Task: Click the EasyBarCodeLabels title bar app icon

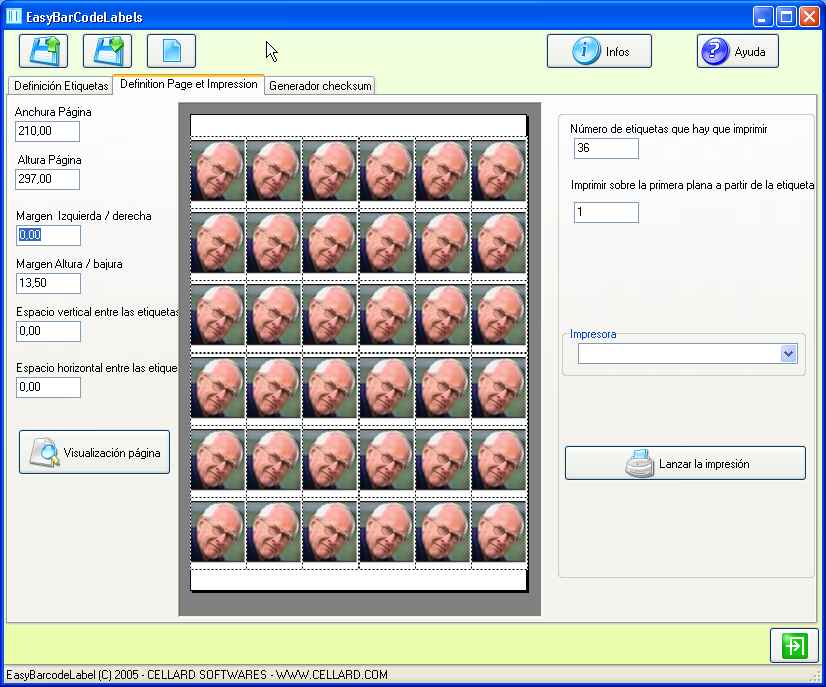Action: [14, 16]
